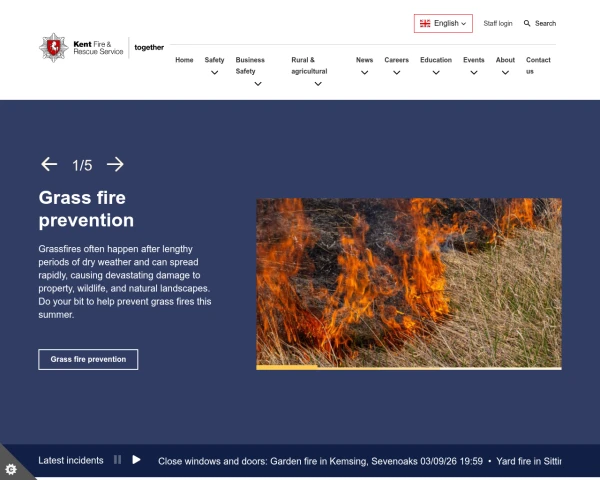Screen dimensions: 600x480
Task: Expand the News menu chevron
Action: click(x=365, y=73)
